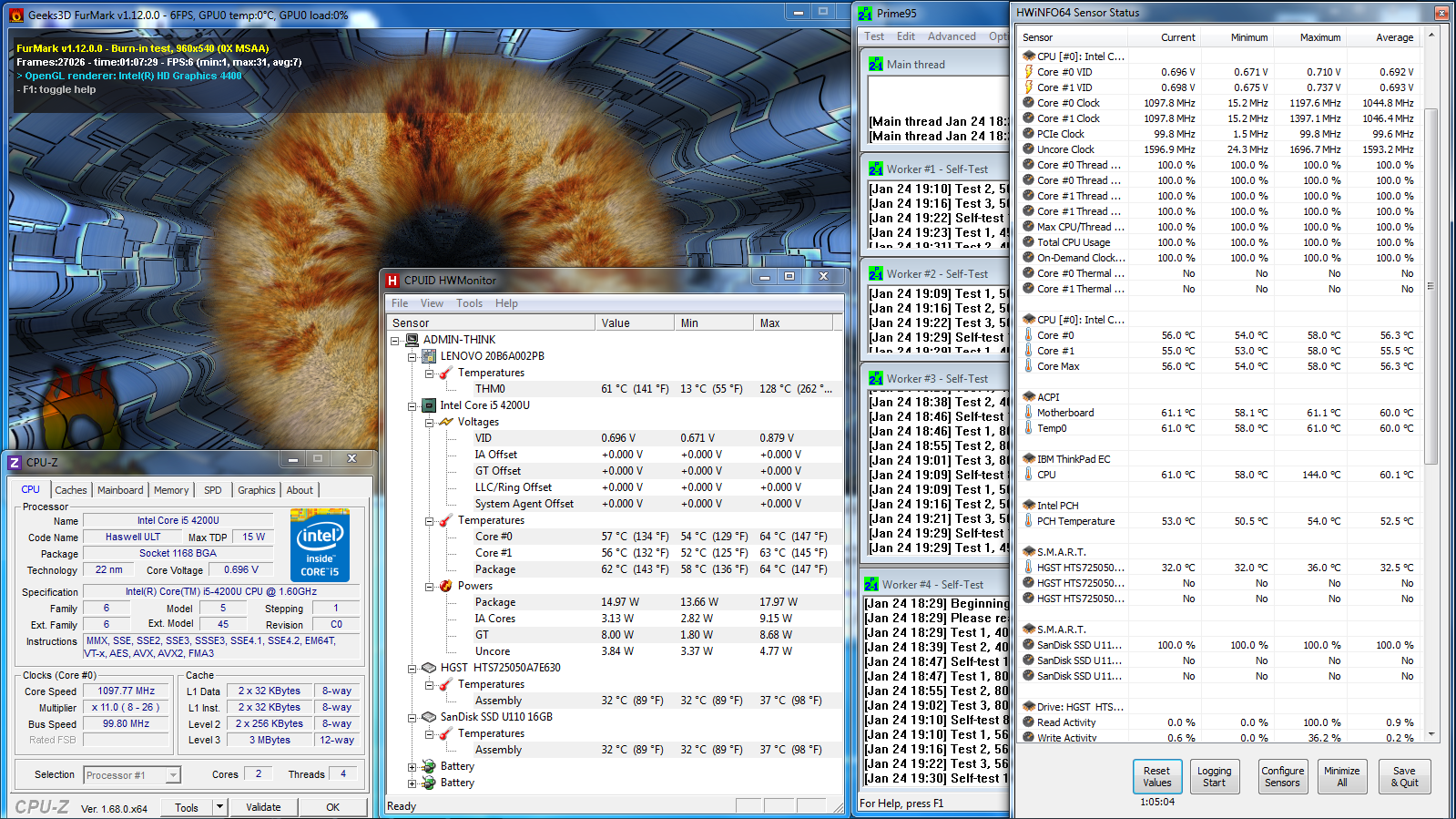This screenshot has height=819, width=1456.
Task: Click the HGST HTS725050A7E630 hard drive icon
Action: (x=429, y=668)
